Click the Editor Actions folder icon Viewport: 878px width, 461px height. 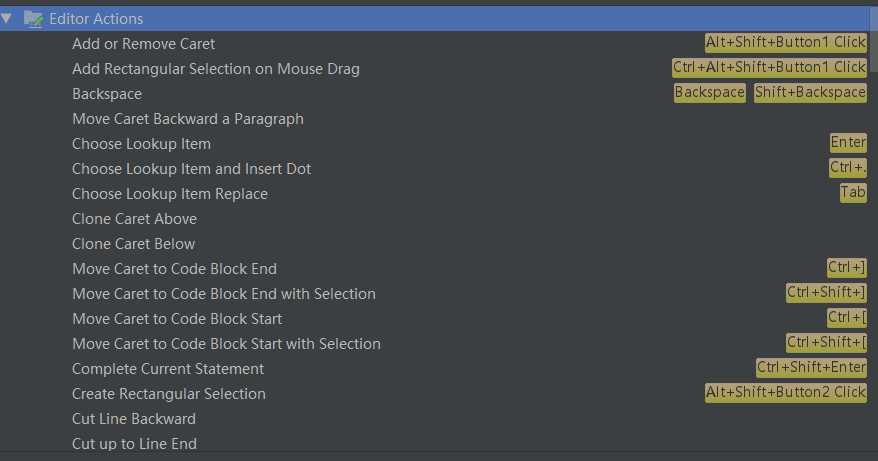coord(34,19)
